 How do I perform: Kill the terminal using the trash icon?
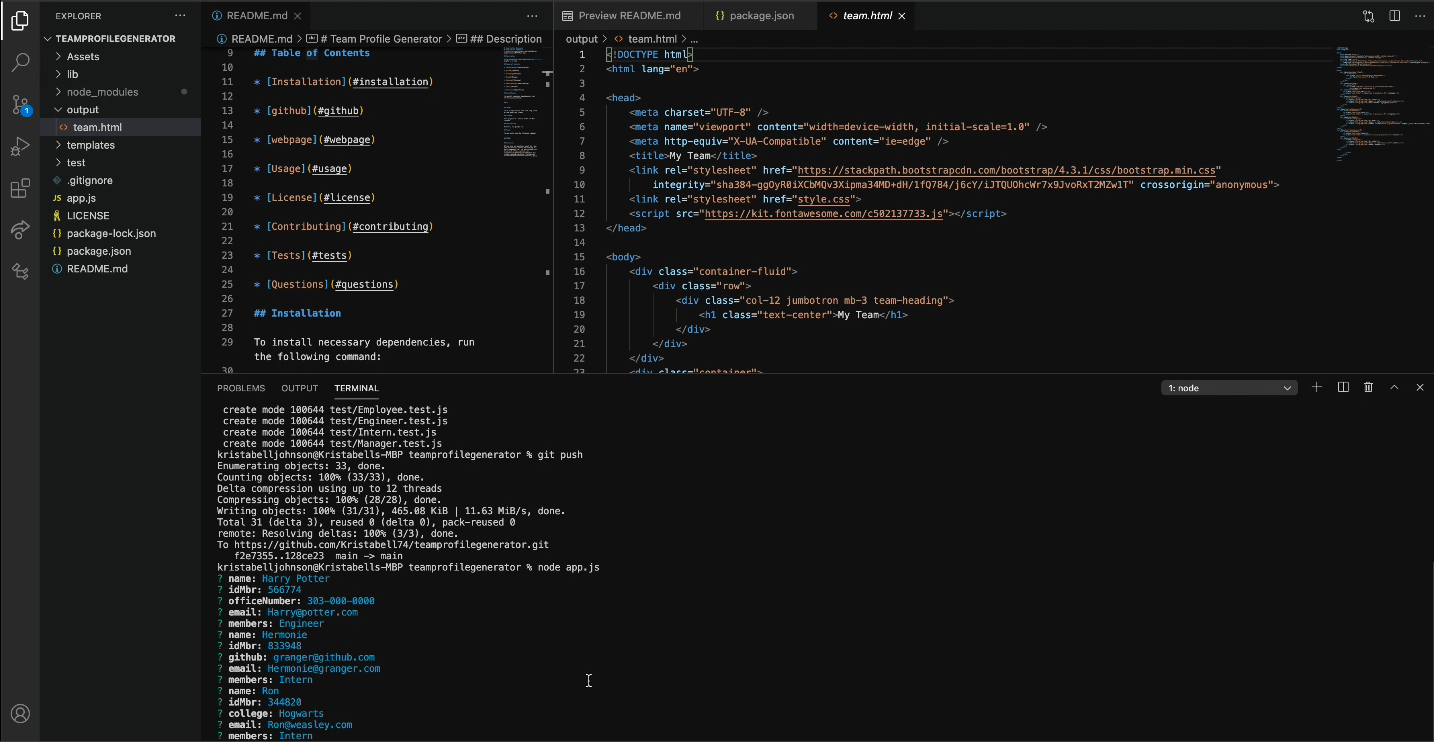[1369, 387]
